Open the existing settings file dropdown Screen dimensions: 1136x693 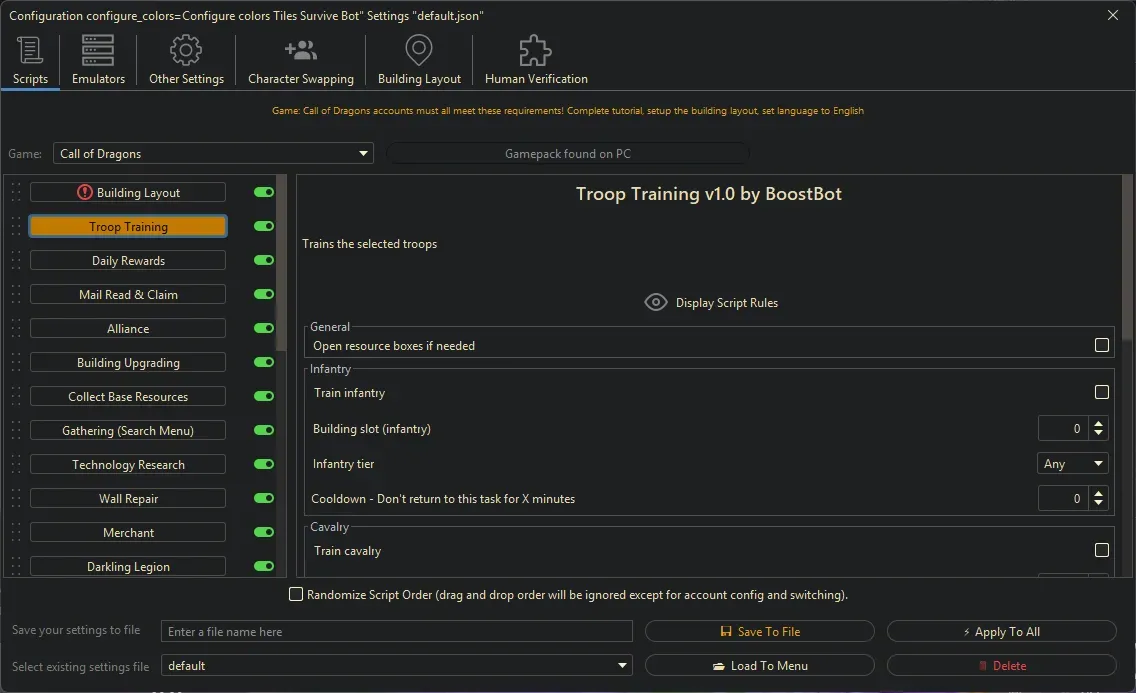[621, 665]
